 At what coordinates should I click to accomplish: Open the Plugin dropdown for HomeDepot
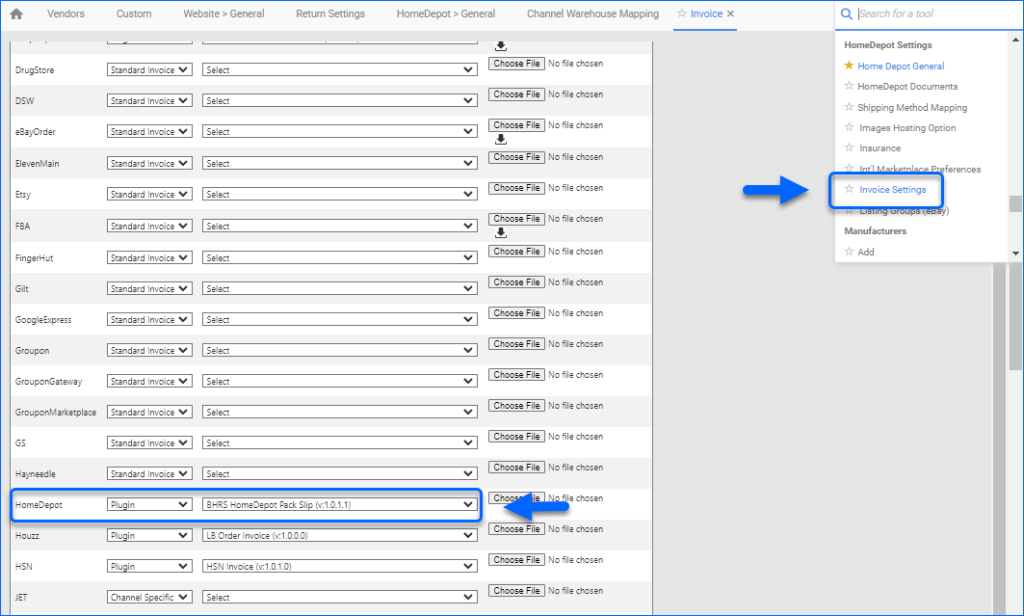tap(150, 504)
